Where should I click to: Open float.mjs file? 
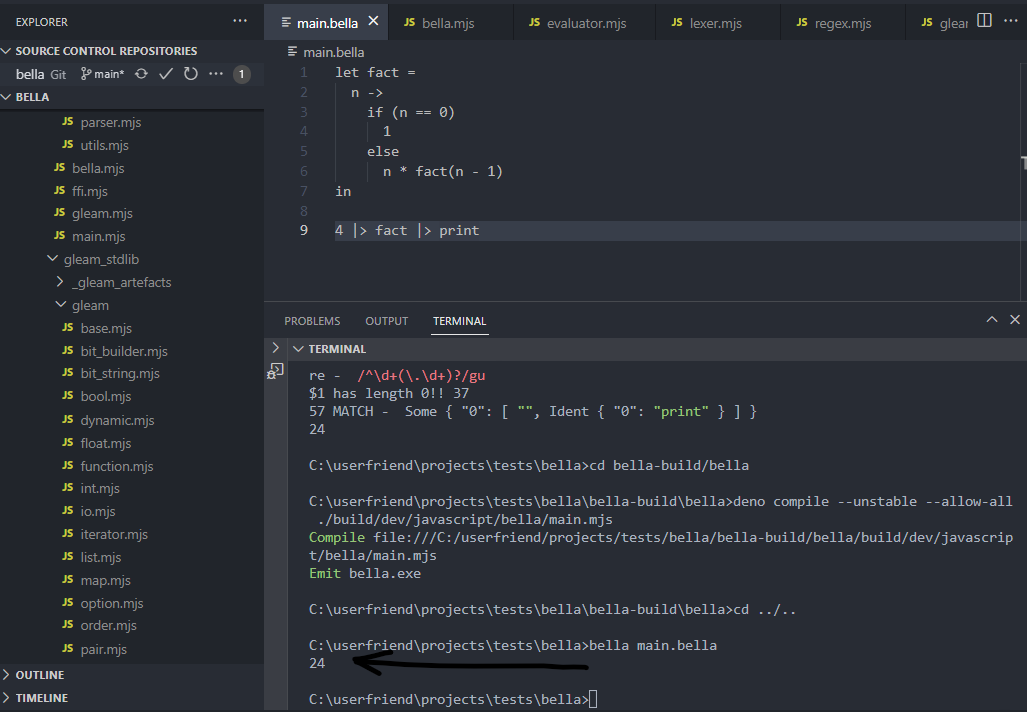(x=105, y=443)
